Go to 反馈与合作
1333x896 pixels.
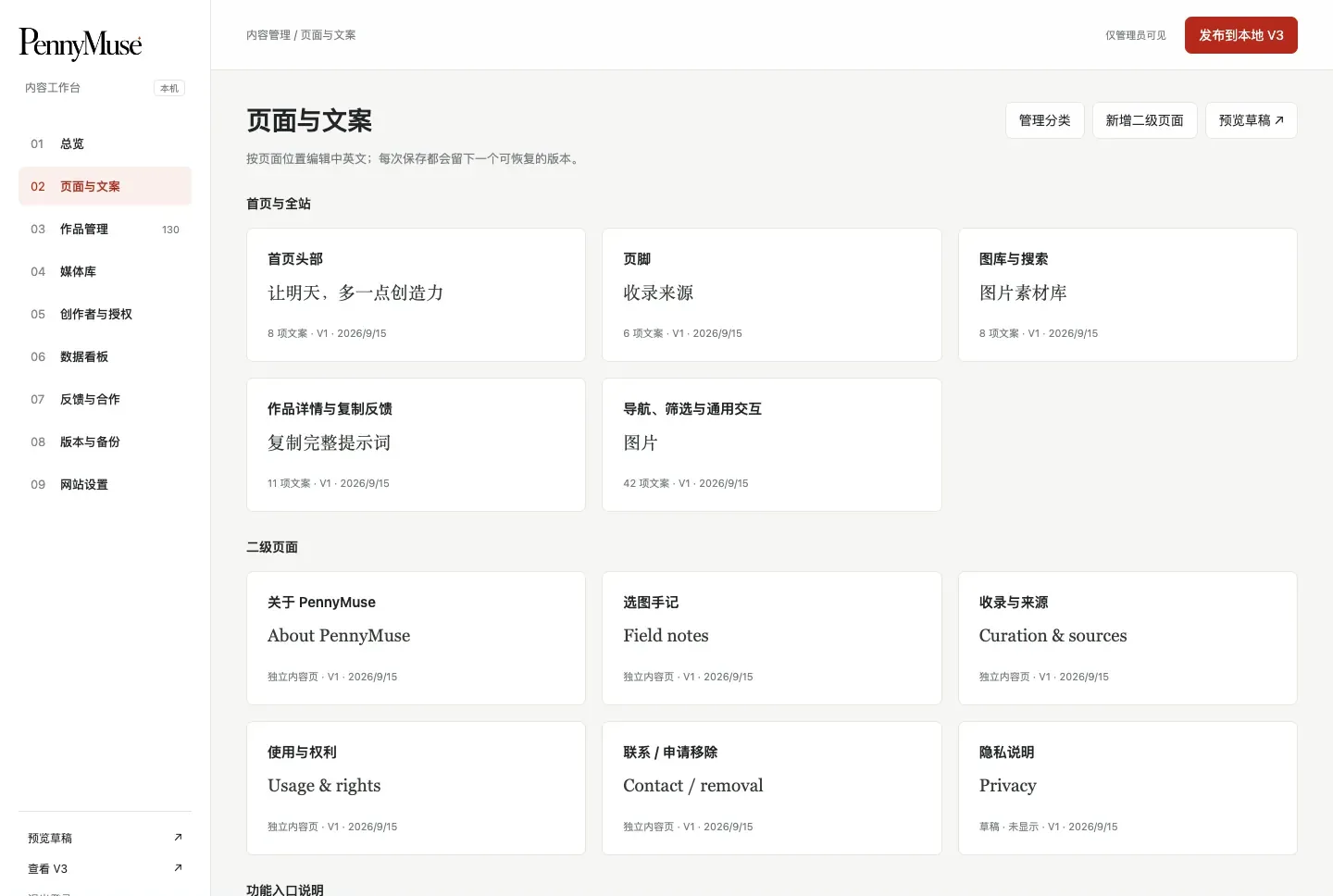pyautogui.click(x=105, y=399)
